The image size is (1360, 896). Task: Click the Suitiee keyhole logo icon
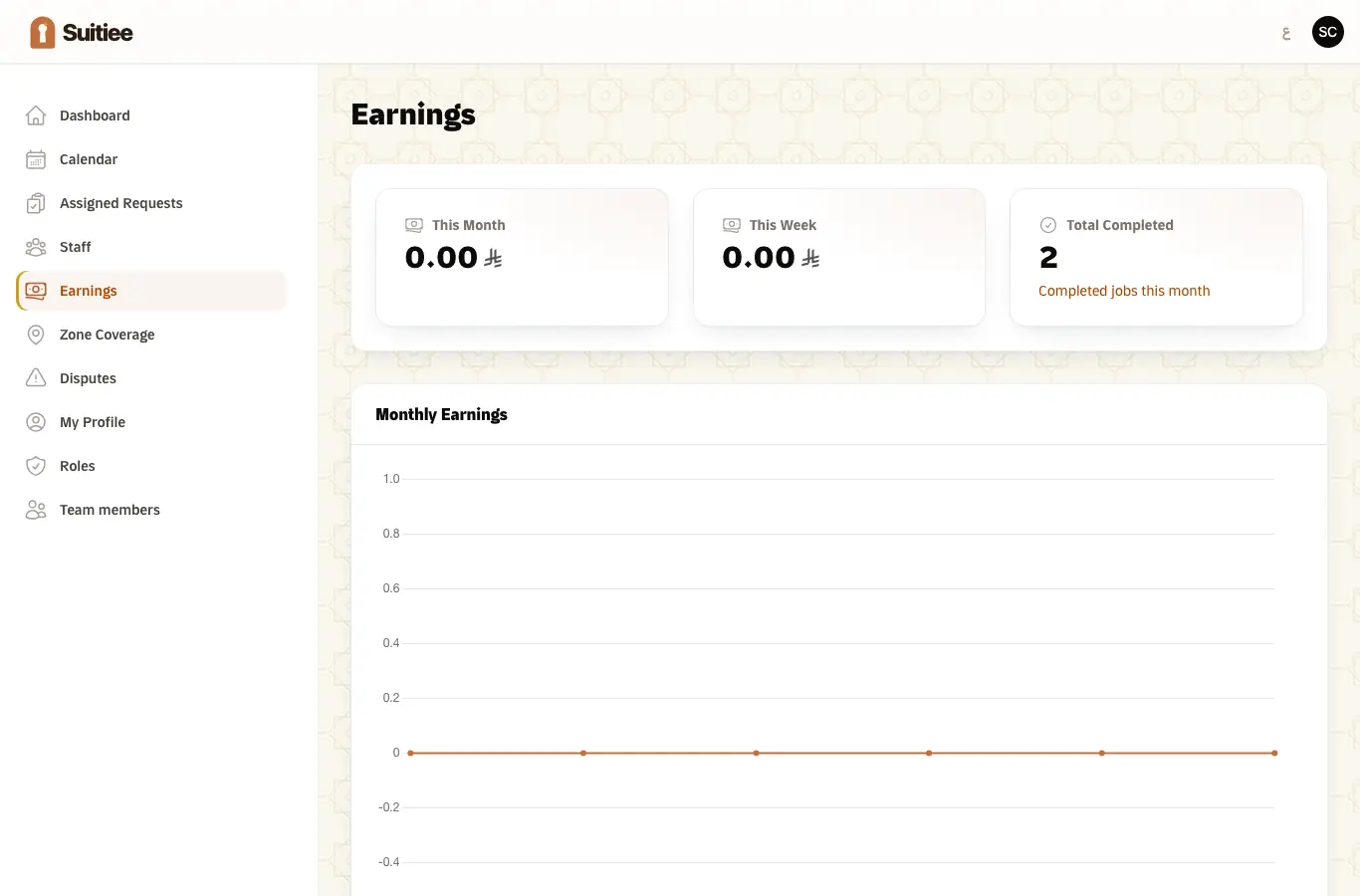pos(42,33)
